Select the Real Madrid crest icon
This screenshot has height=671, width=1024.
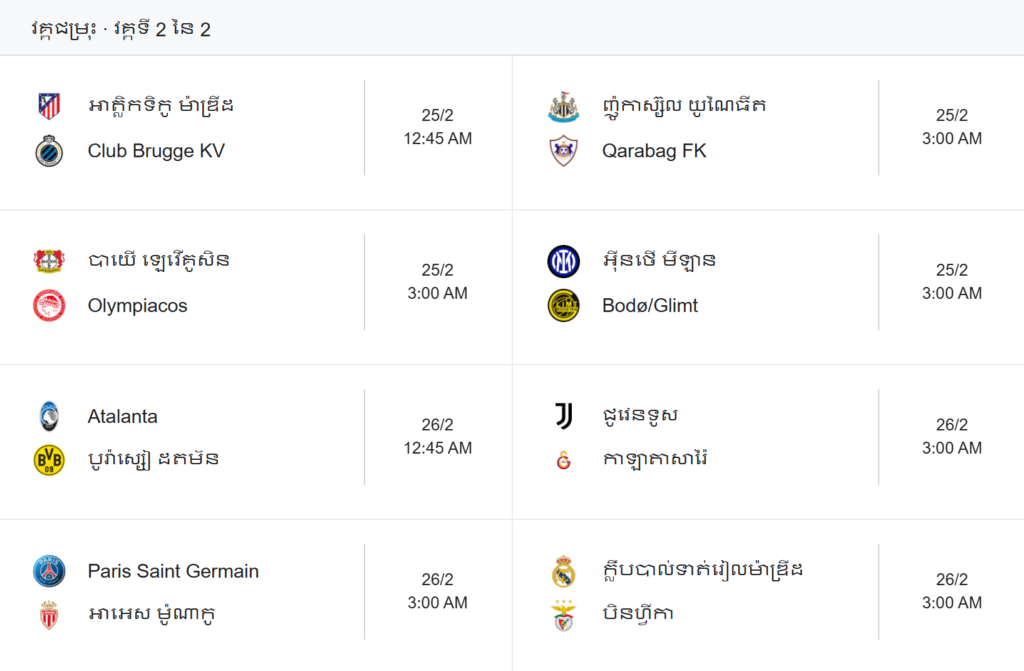[563, 571]
